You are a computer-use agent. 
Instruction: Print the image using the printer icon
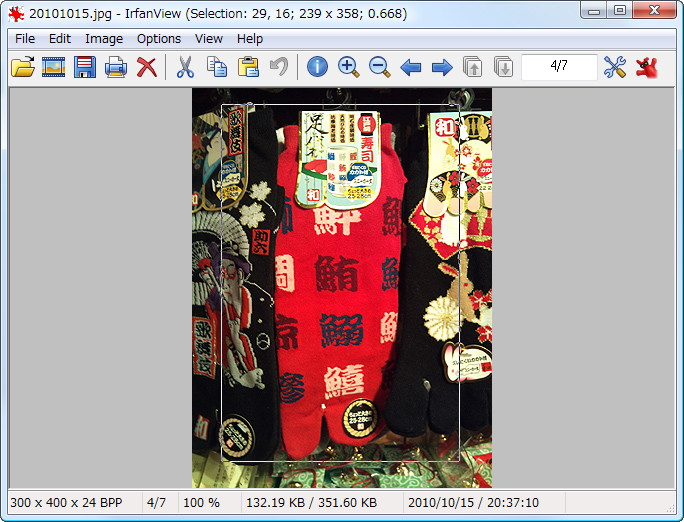tap(116, 67)
